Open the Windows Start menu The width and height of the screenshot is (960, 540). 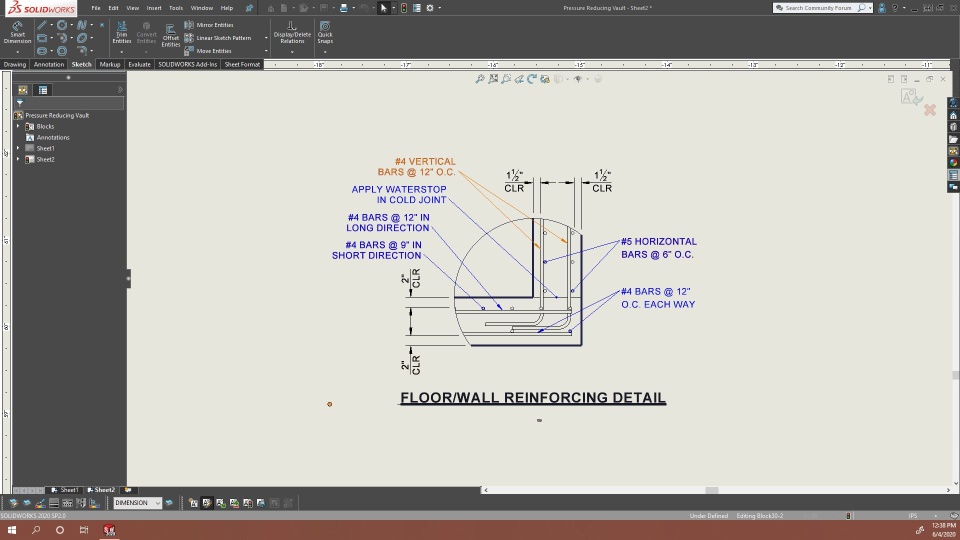(x=12, y=530)
